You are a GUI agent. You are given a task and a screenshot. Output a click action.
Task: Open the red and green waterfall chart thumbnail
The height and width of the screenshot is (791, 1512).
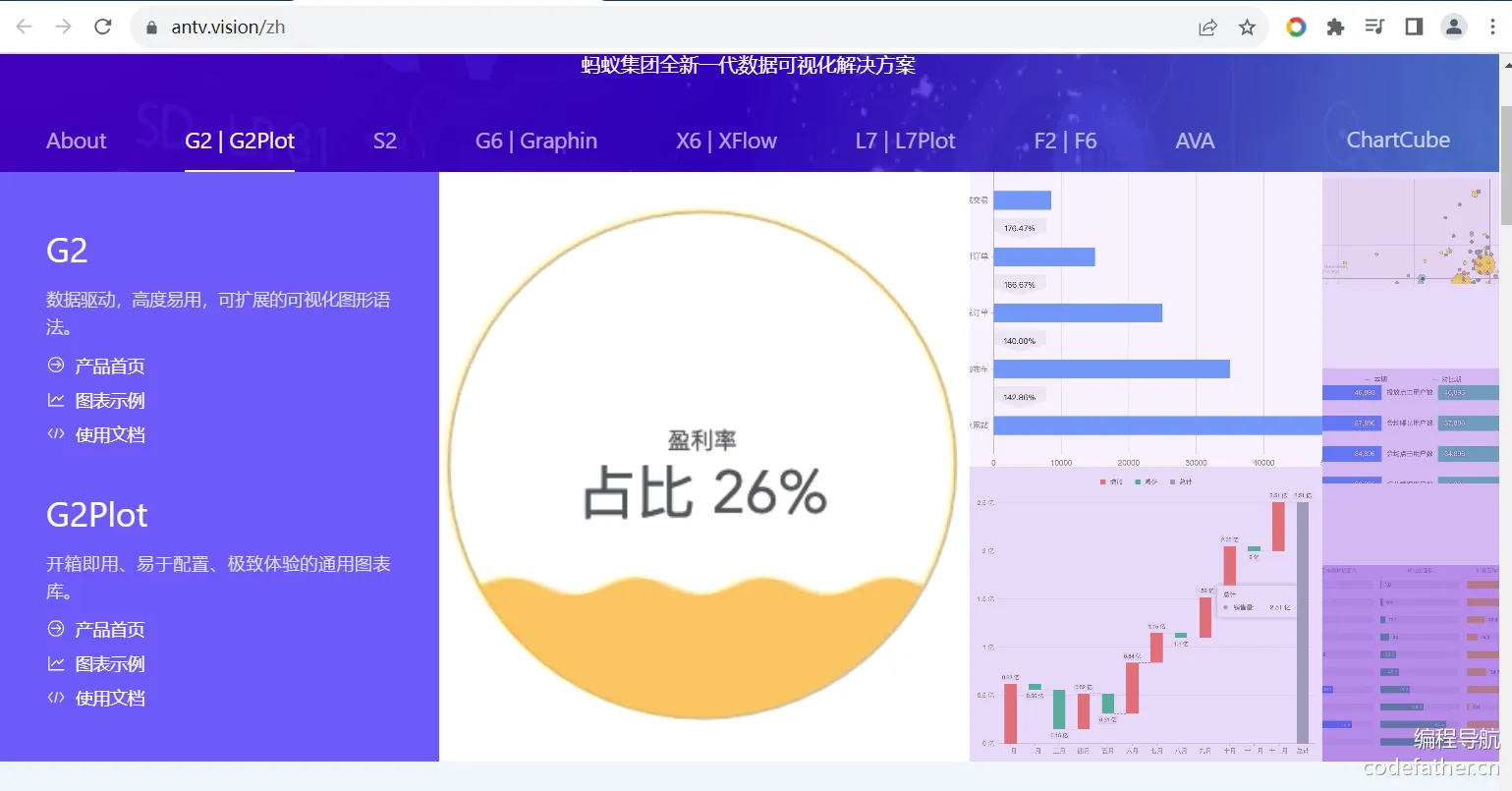[1146, 614]
